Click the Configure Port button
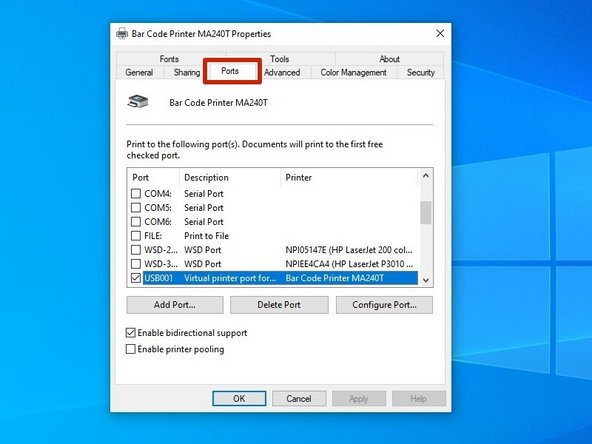 point(384,305)
